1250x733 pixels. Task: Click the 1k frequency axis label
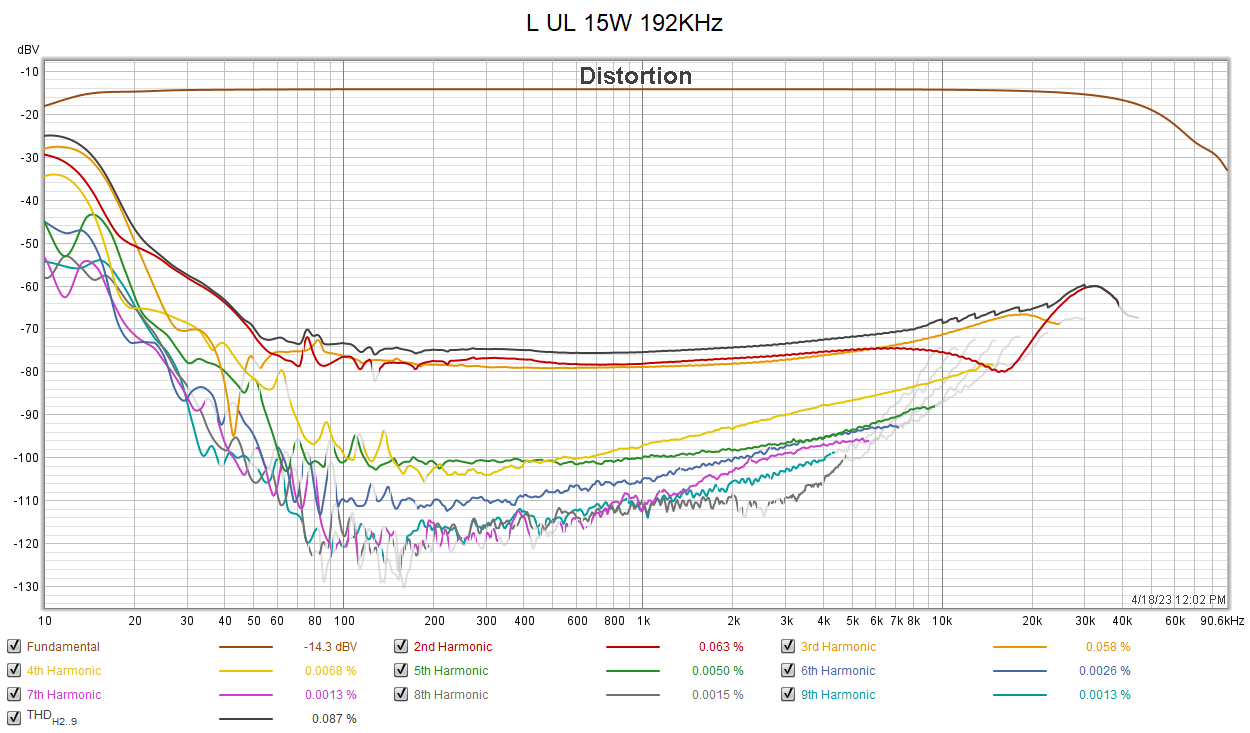642,621
